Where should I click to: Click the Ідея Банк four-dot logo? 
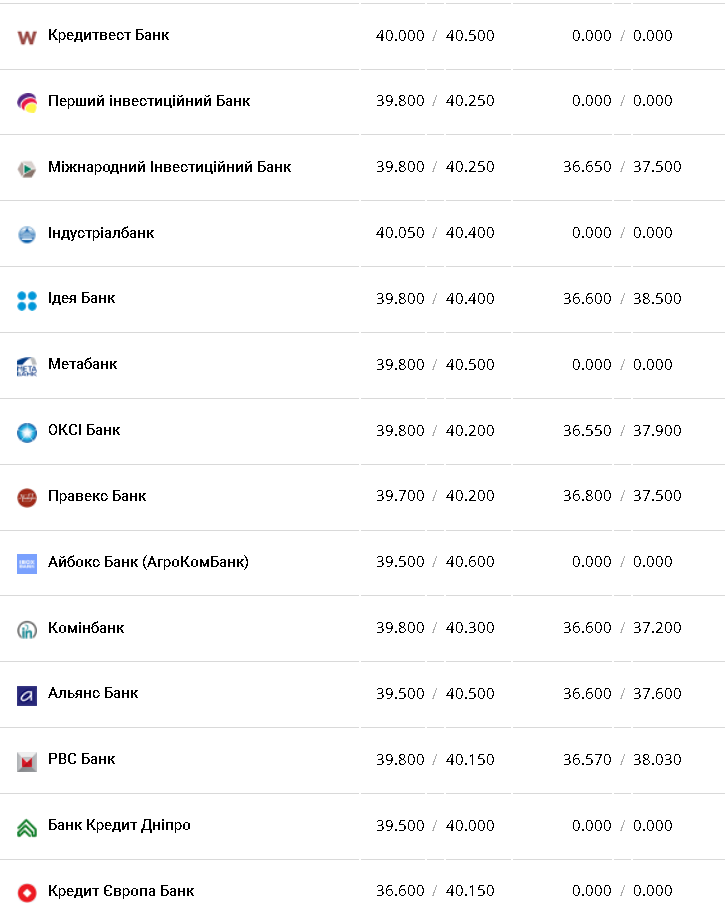click(x=27, y=300)
